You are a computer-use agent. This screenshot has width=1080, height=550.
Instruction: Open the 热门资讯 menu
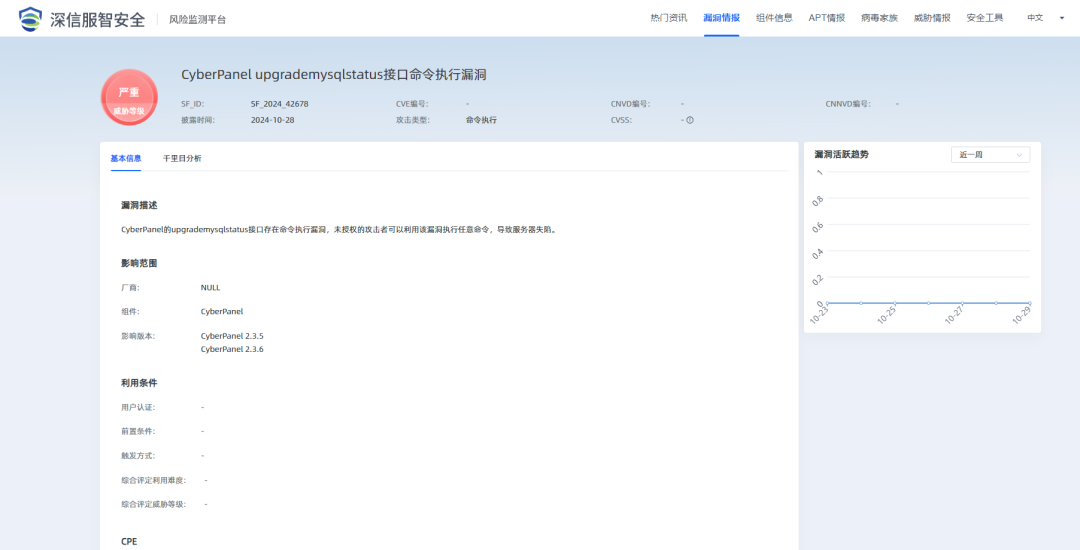tap(668, 18)
